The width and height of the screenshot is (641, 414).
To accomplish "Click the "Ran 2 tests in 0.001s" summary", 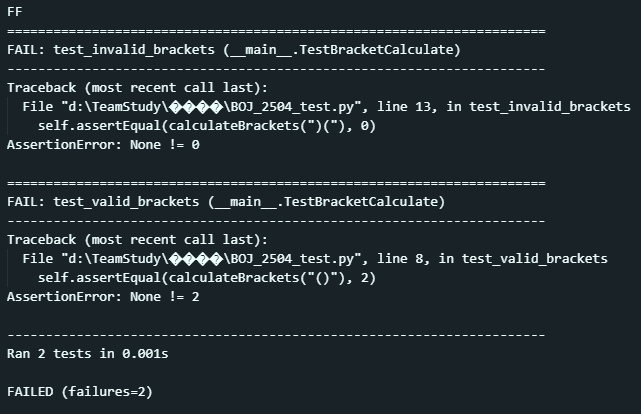I will pyautogui.click(x=87, y=354).
